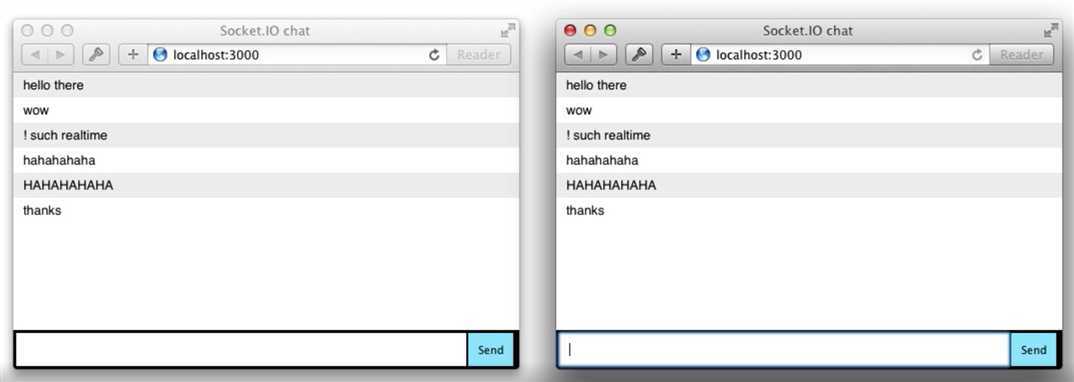This screenshot has height=382, width=1074.
Task: Close the left inactive window
Action: [x=27, y=30]
